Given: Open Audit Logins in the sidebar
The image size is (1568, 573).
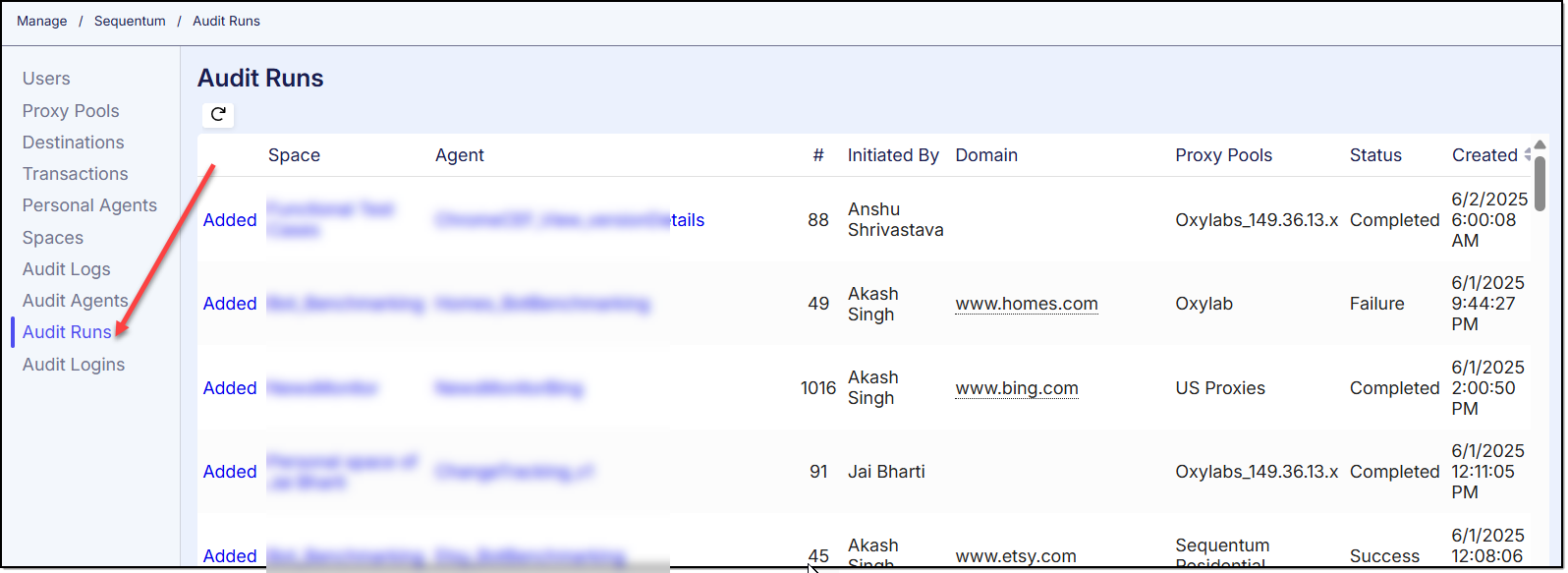Looking at the screenshot, I should pos(74,365).
